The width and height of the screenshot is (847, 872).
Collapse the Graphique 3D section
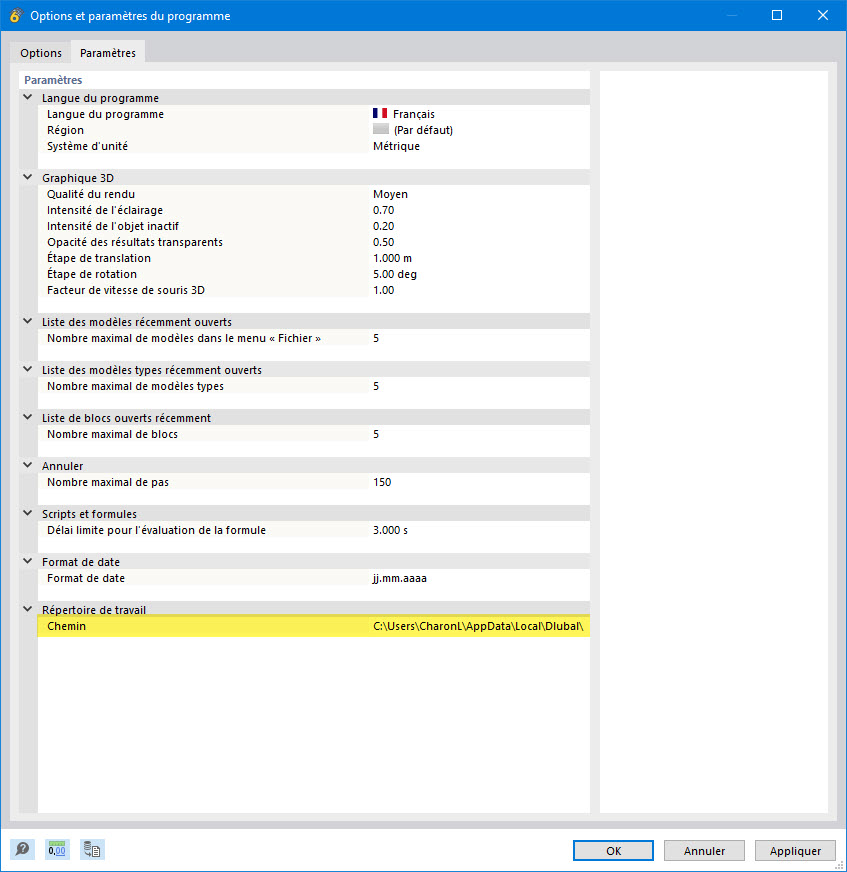coord(26,178)
